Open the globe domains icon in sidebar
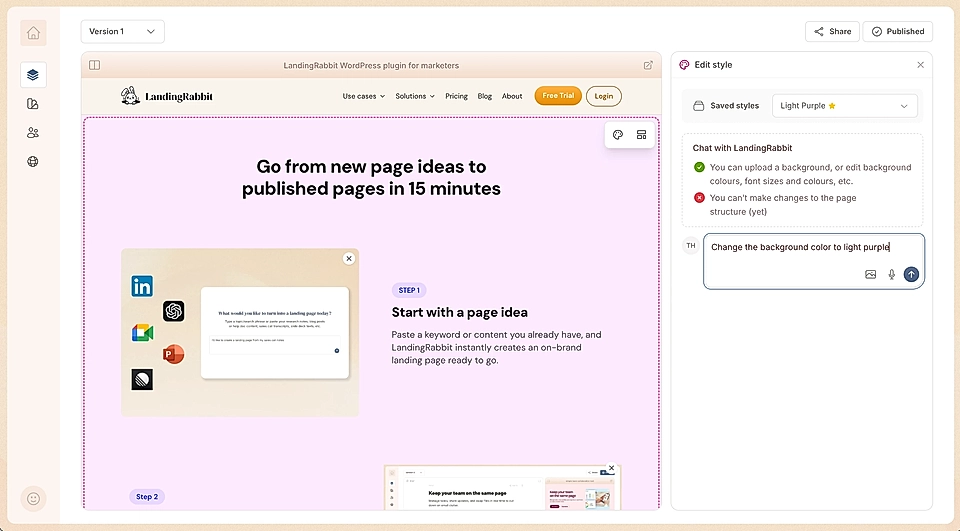The width and height of the screenshot is (960, 531). [33, 161]
